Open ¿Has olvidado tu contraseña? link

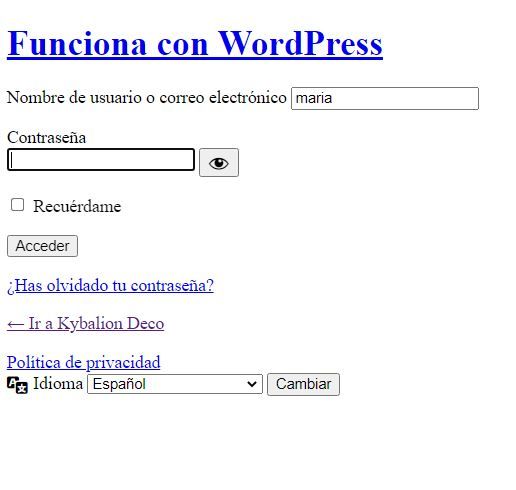(110, 286)
